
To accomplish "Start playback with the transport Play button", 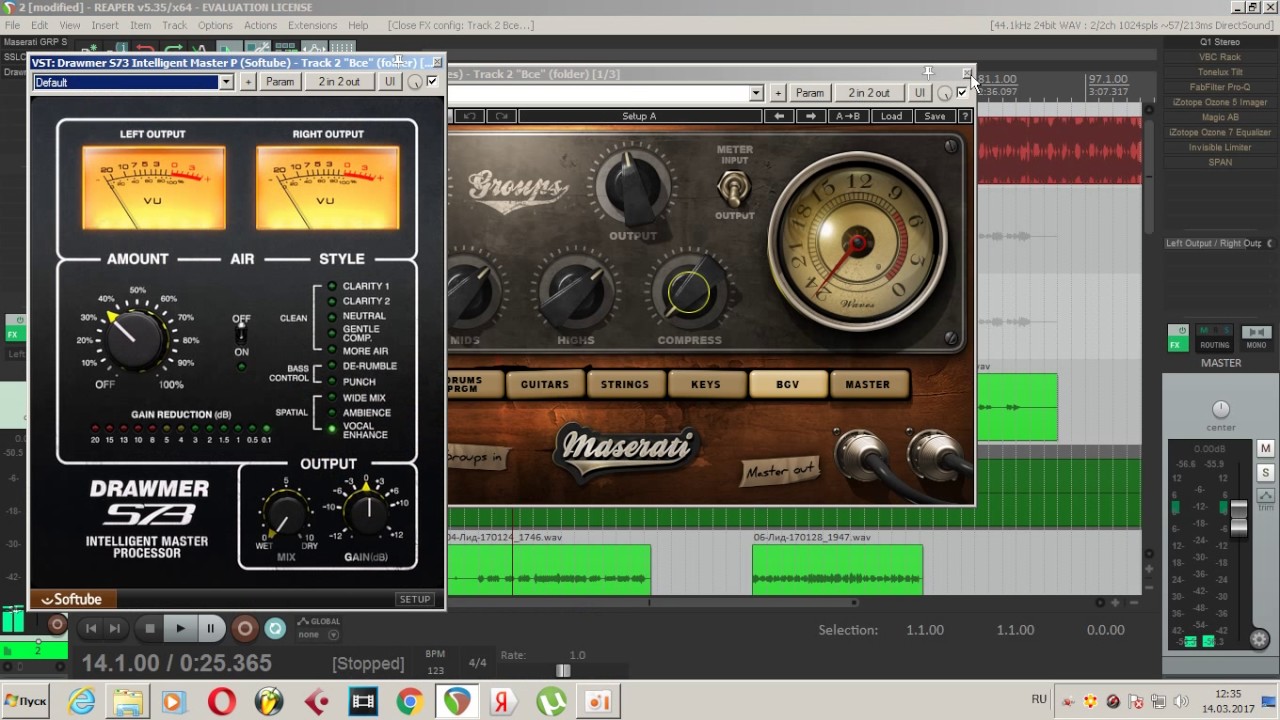I will pos(180,628).
